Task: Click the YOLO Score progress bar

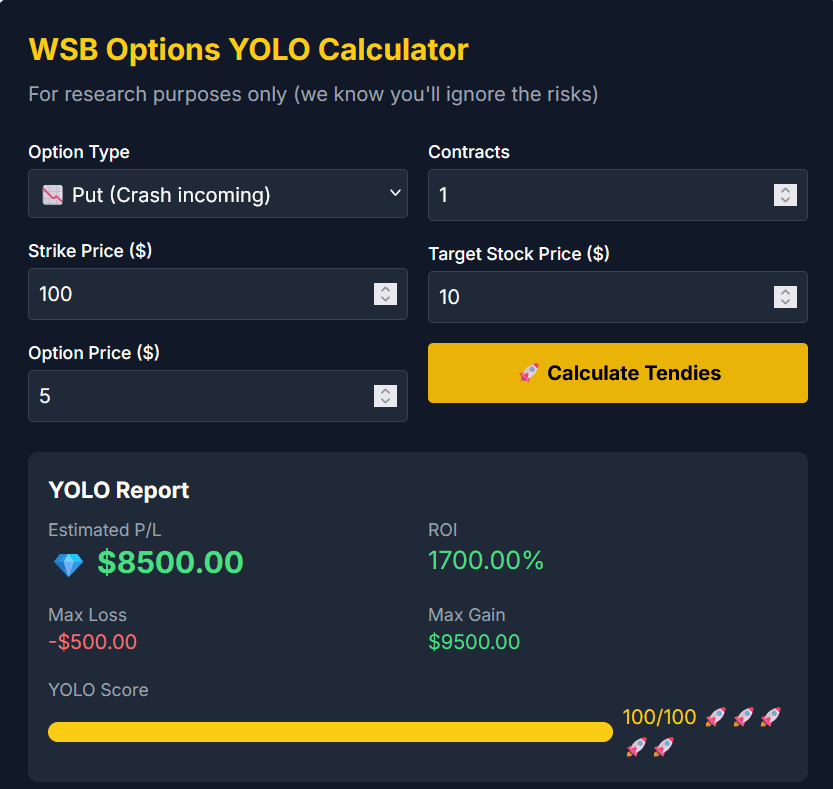Action: 330,732
